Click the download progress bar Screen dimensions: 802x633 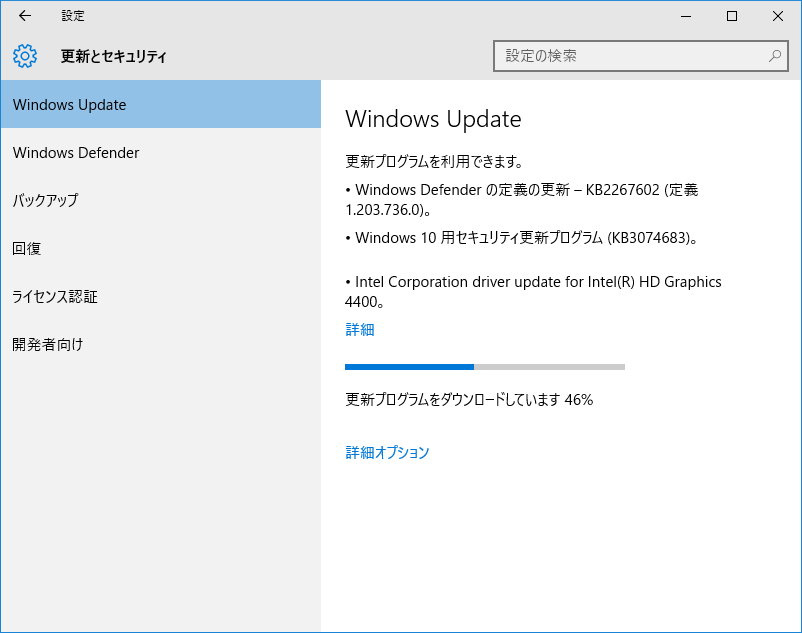(485, 367)
